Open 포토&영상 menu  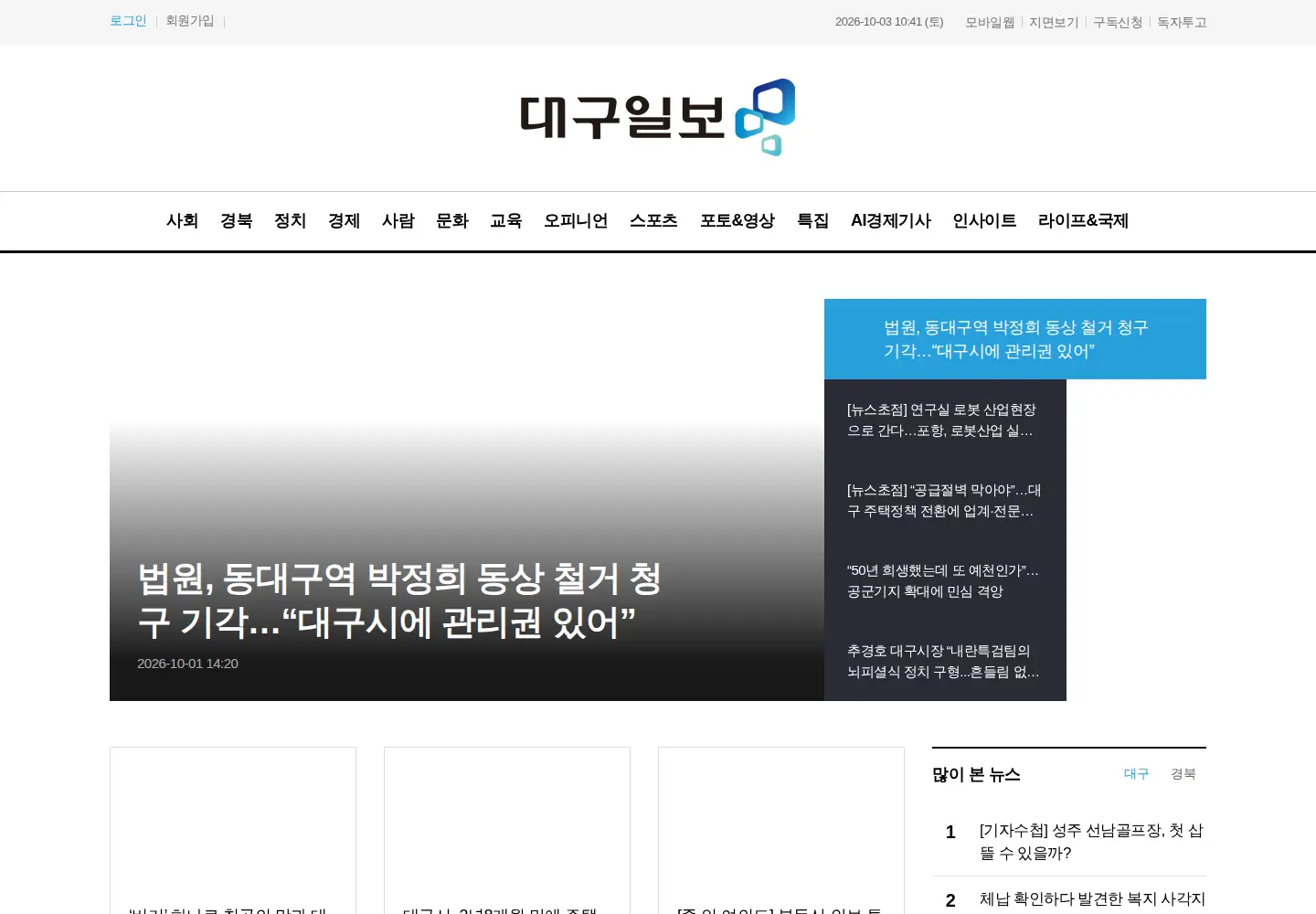(x=738, y=221)
